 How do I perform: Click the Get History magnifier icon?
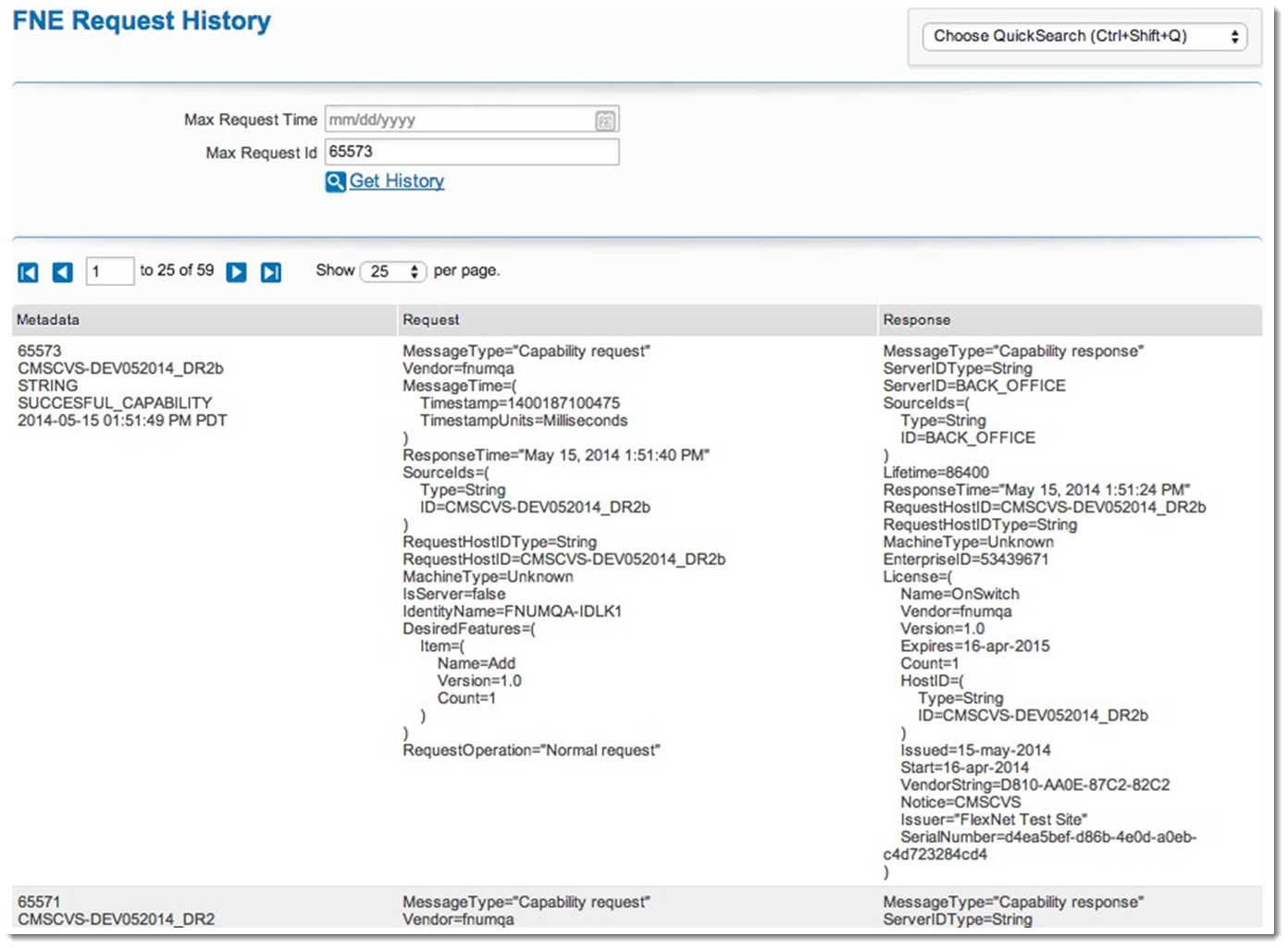click(x=335, y=181)
